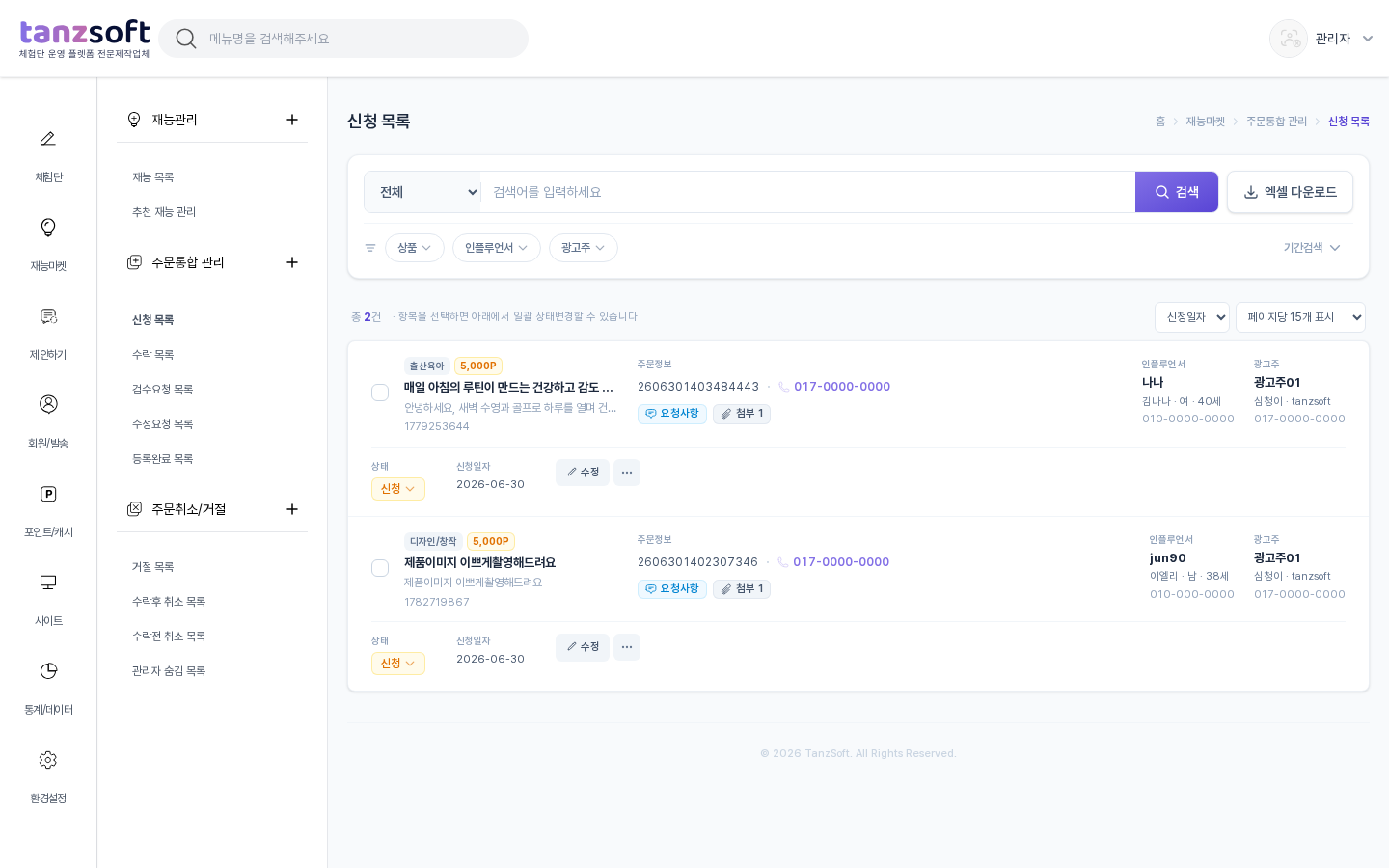Open 신청 status dropdown for jun90 order
1389x868 pixels.
pyautogui.click(x=398, y=664)
